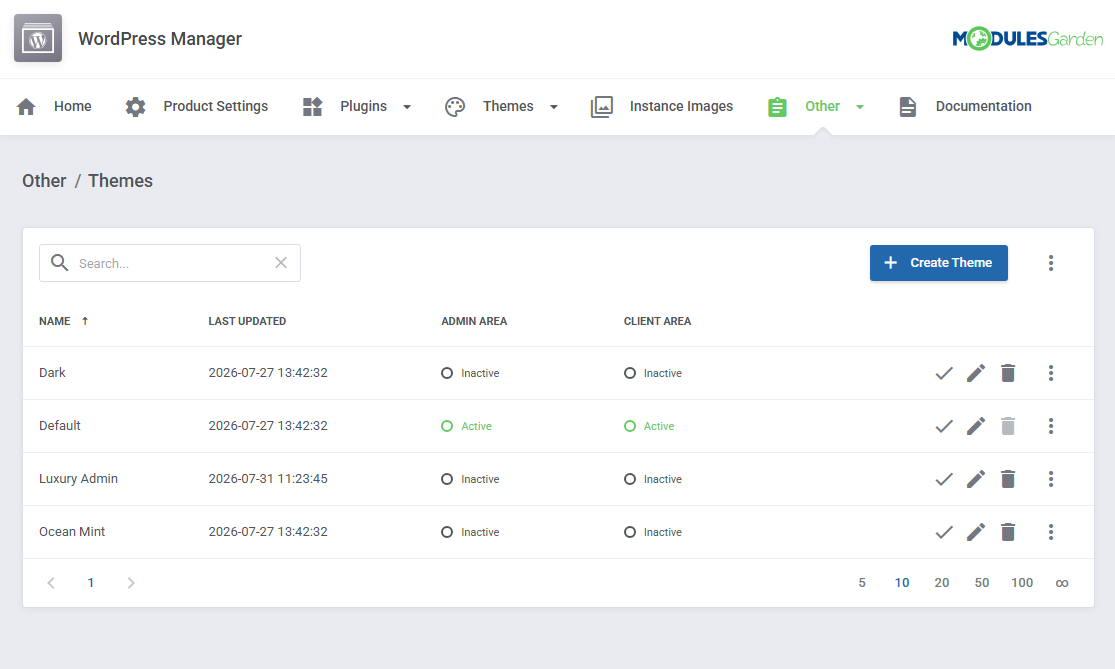Toggle Luxury Admin Client Area status
Screen dimensions: 1115x669
pos(653,479)
